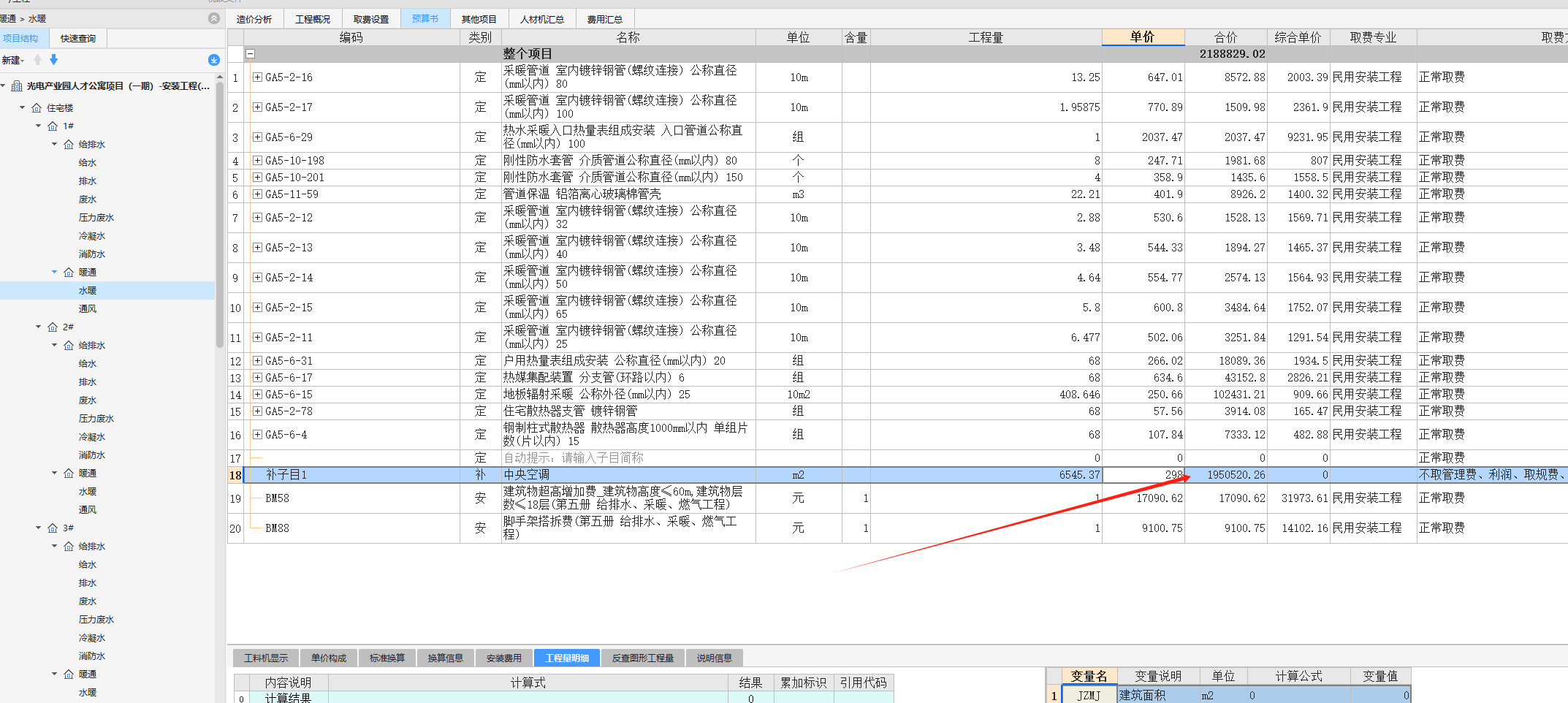The image size is (1568, 703).
Task: Collapse the 住宅楼 tree node arrow
Action: click(22, 107)
